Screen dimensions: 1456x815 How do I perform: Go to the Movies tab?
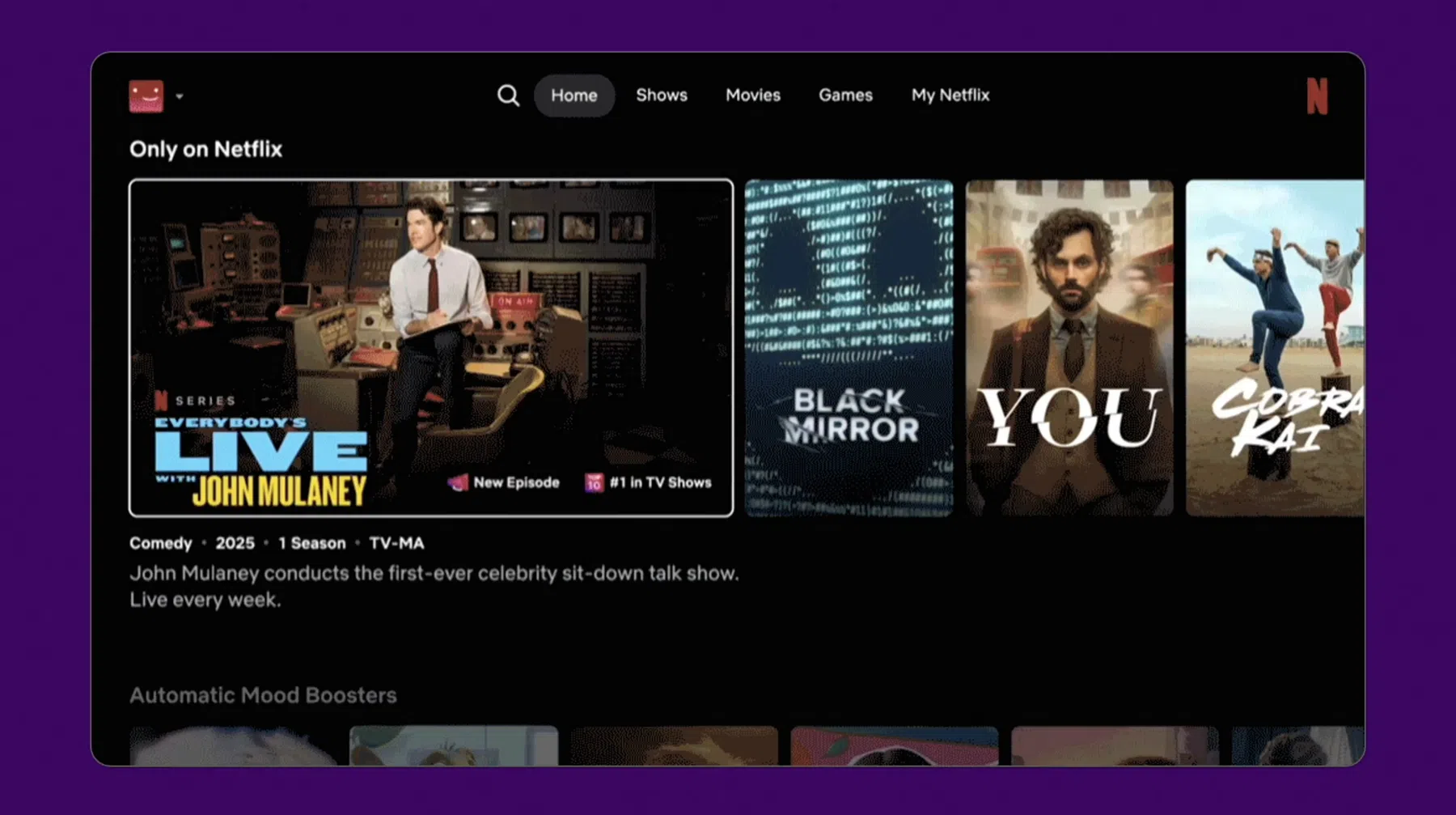click(x=753, y=96)
